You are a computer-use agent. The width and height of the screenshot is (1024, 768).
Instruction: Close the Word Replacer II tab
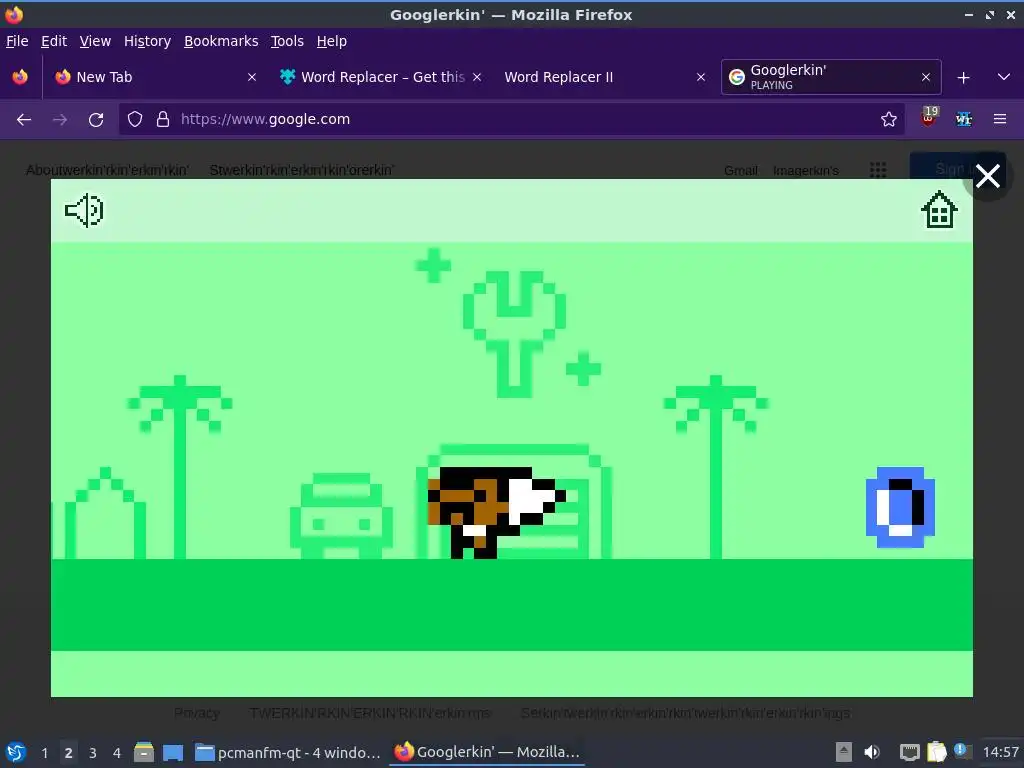[x=701, y=77]
